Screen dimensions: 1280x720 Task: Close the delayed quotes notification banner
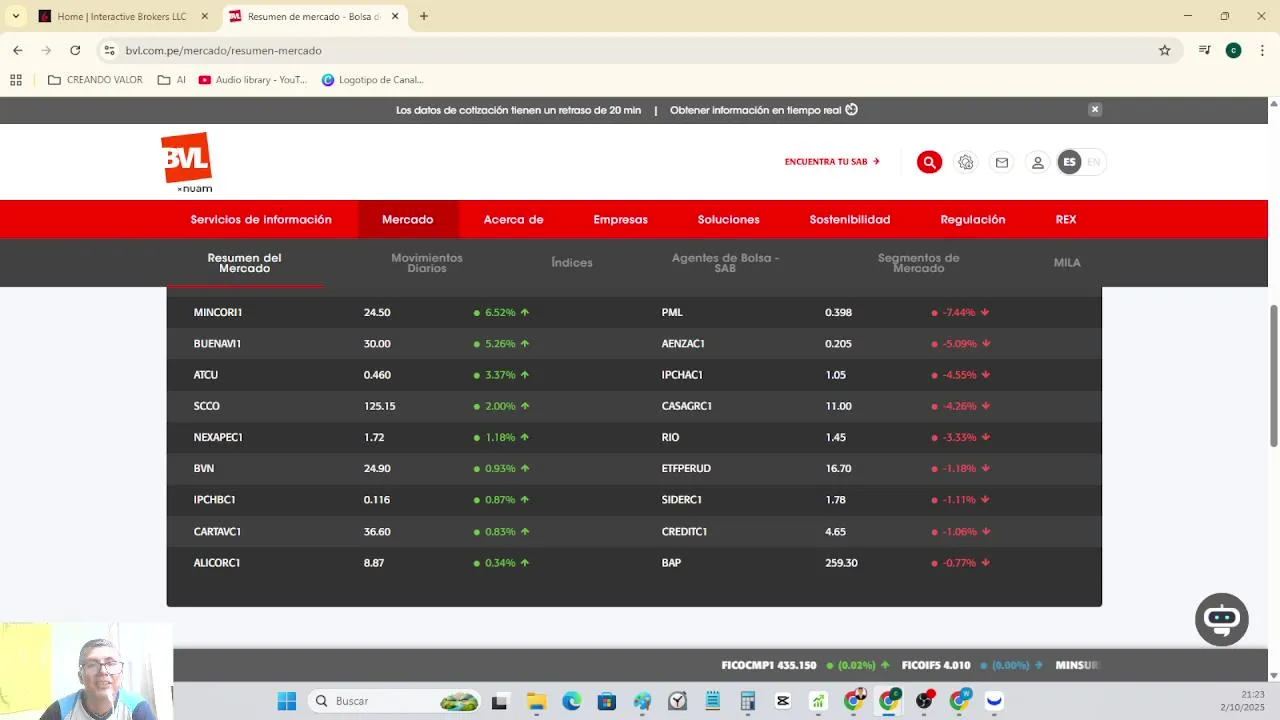1095,110
